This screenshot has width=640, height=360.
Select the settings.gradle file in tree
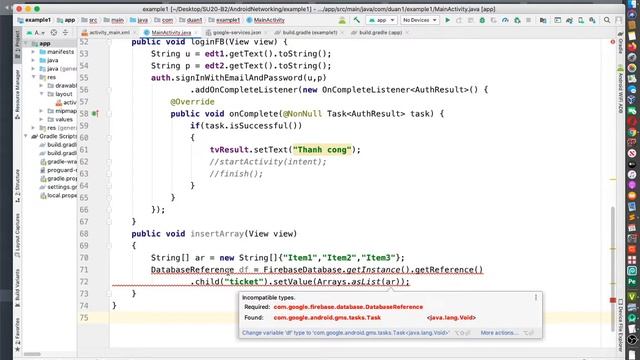tap(58, 187)
